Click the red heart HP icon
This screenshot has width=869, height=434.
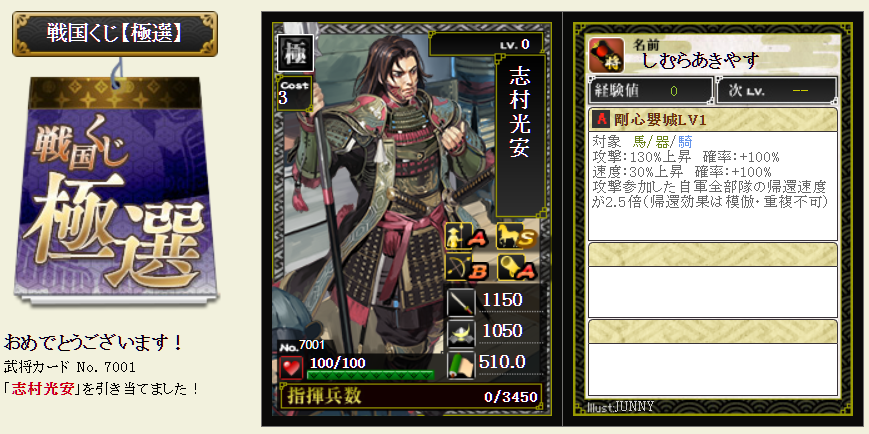coord(292,367)
